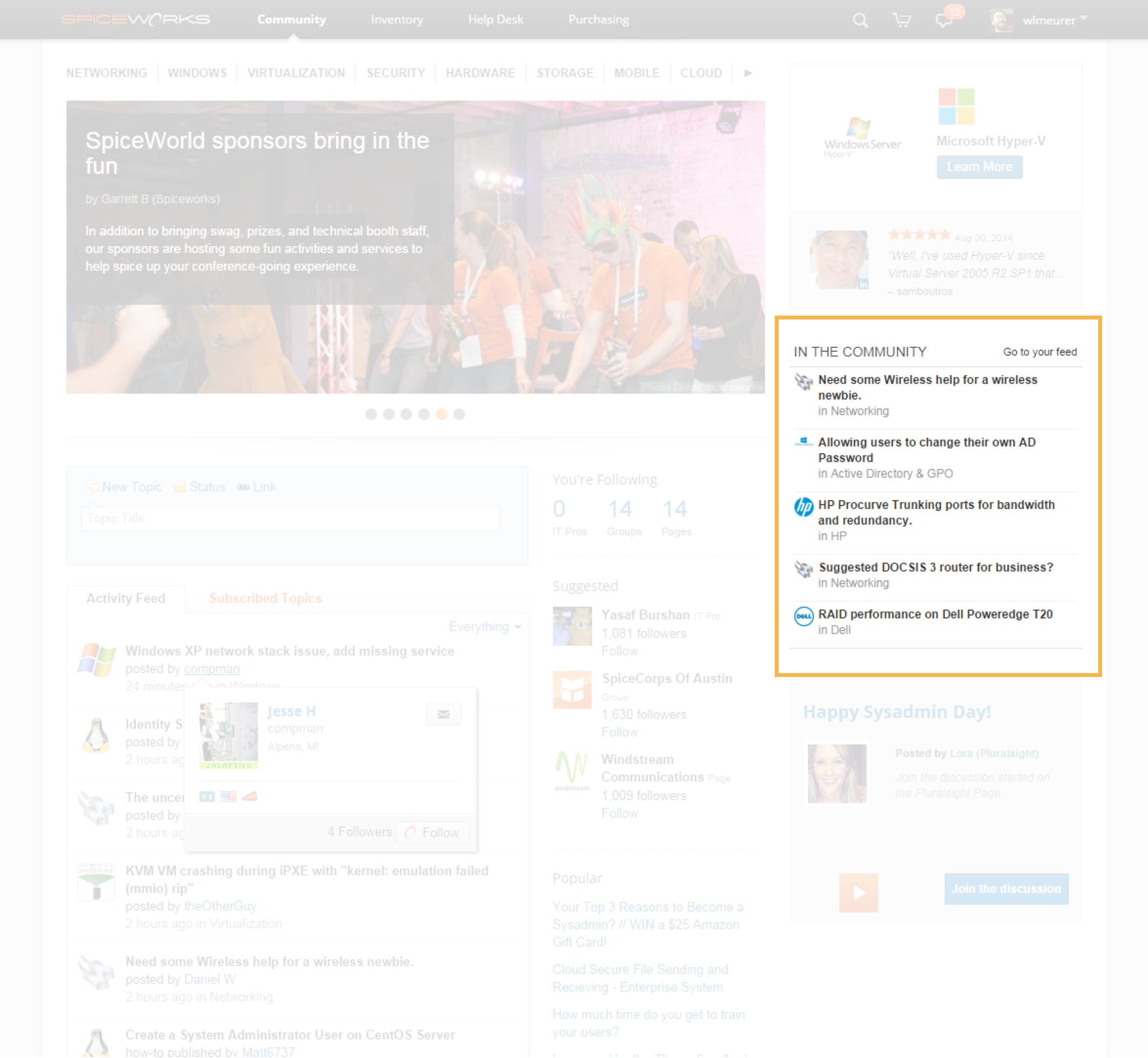Open RAID performance on Dell Poweredge T20
1148x1058 pixels.
935,614
